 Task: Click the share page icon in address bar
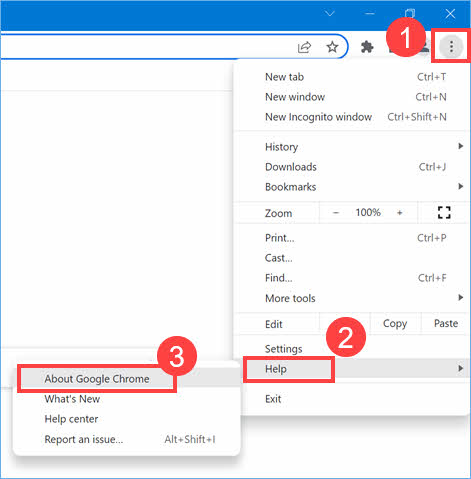[304, 47]
